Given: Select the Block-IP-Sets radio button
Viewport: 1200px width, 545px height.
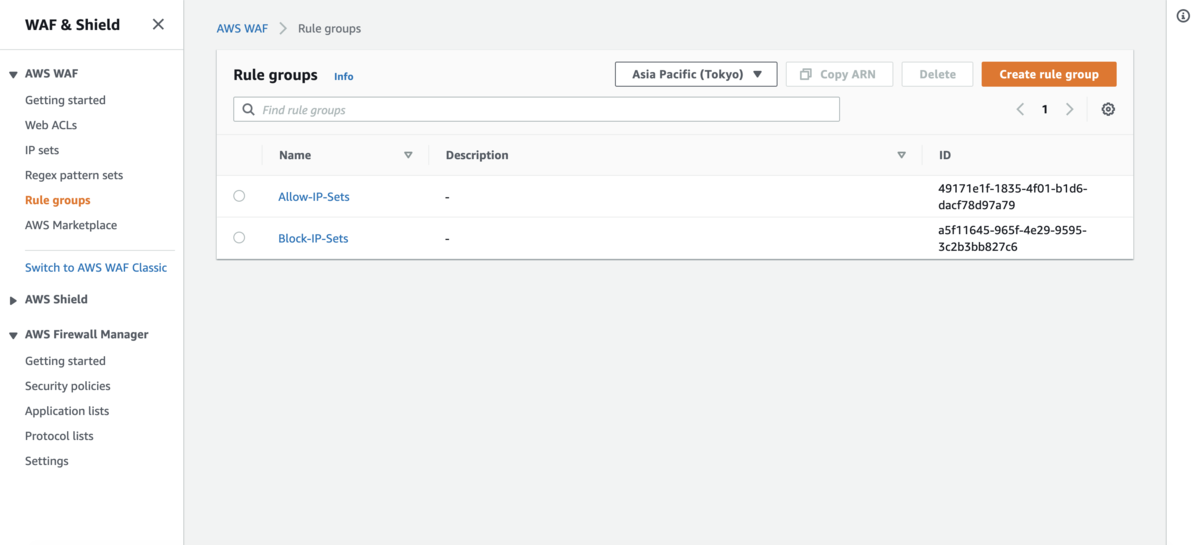Looking at the screenshot, I should coord(239,238).
